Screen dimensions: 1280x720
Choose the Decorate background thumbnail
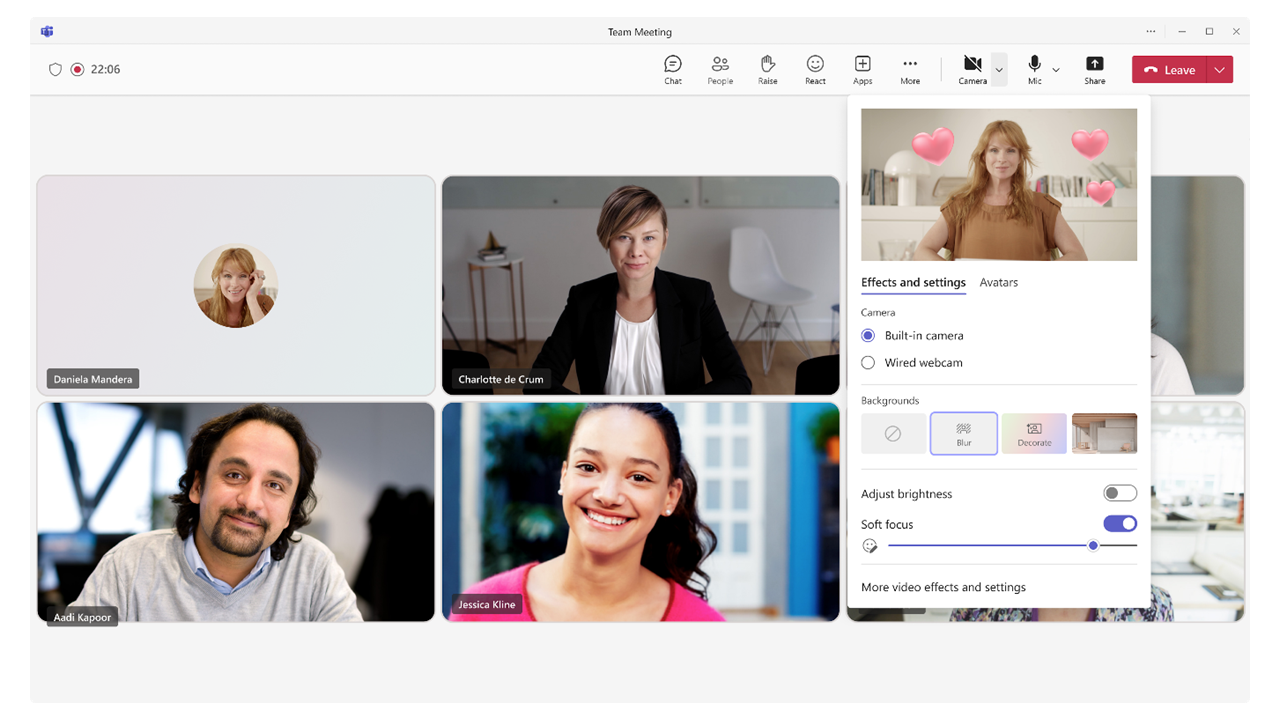pyautogui.click(x=1034, y=433)
